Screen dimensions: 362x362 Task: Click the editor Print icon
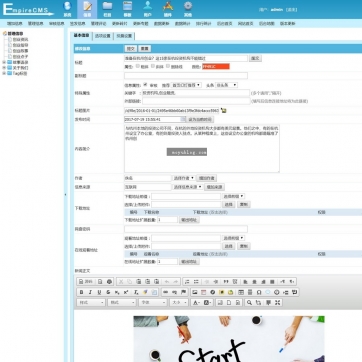(x=109, y=282)
